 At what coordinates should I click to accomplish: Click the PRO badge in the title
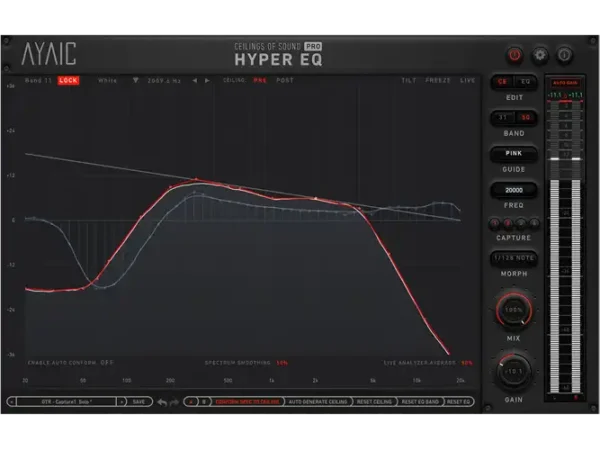pos(313,46)
